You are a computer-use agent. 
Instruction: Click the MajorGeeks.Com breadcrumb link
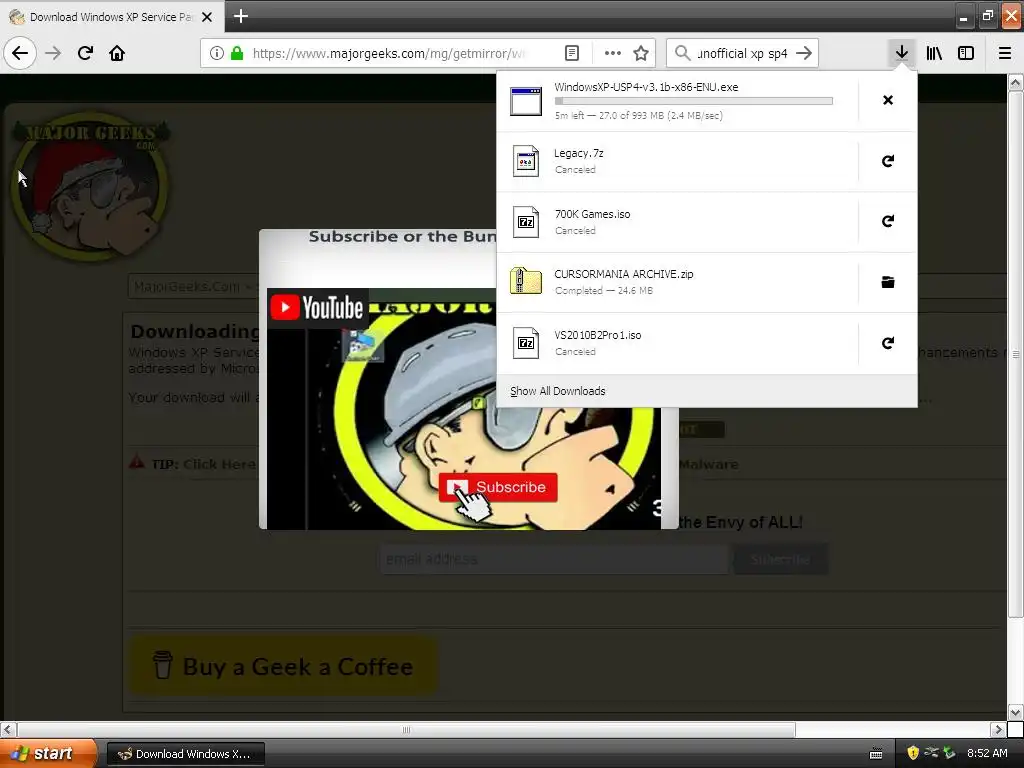coord(186,286)
